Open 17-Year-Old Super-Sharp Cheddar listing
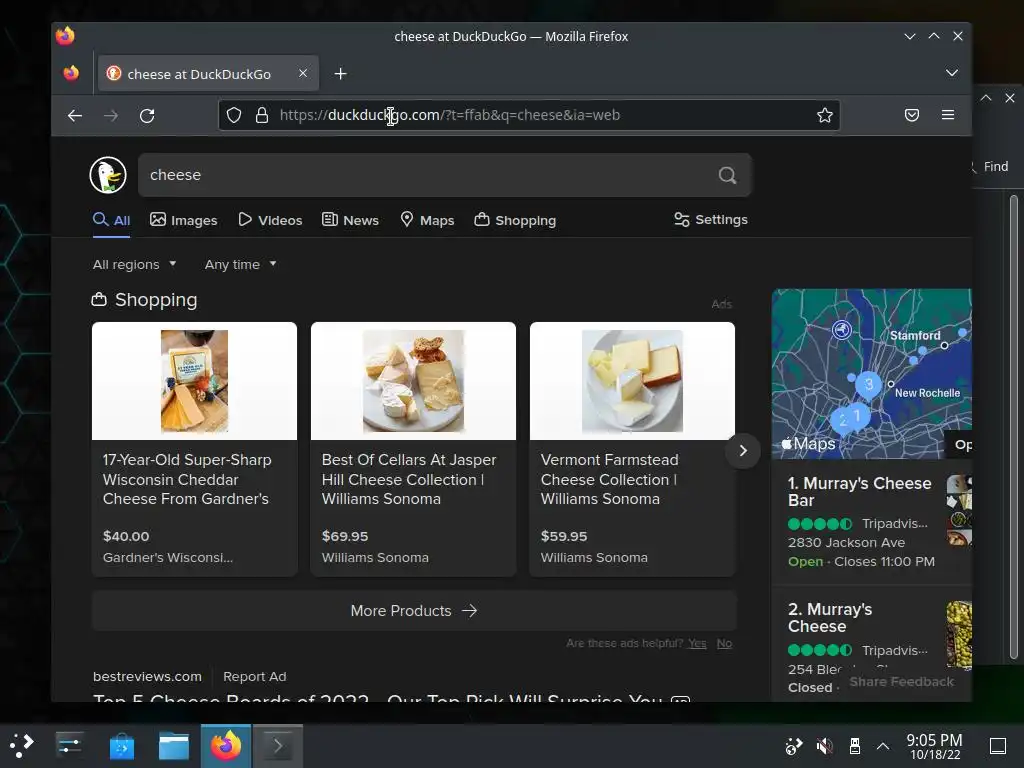 point(187,479)
